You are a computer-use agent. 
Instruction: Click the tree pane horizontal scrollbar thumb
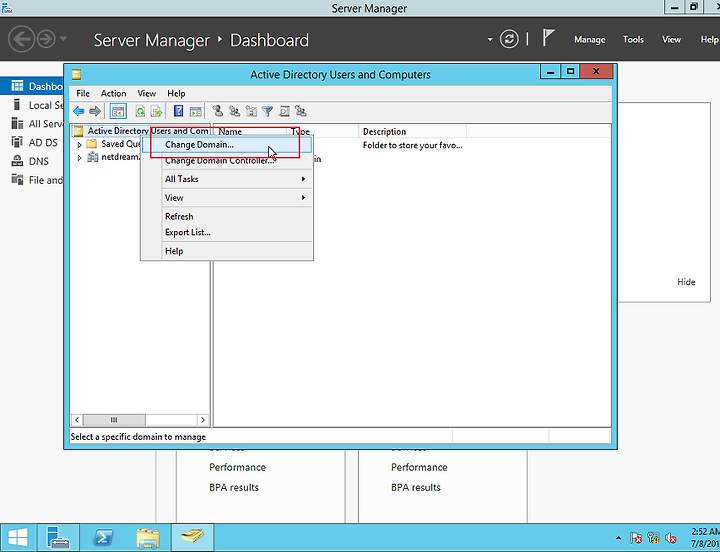(114, 420)
